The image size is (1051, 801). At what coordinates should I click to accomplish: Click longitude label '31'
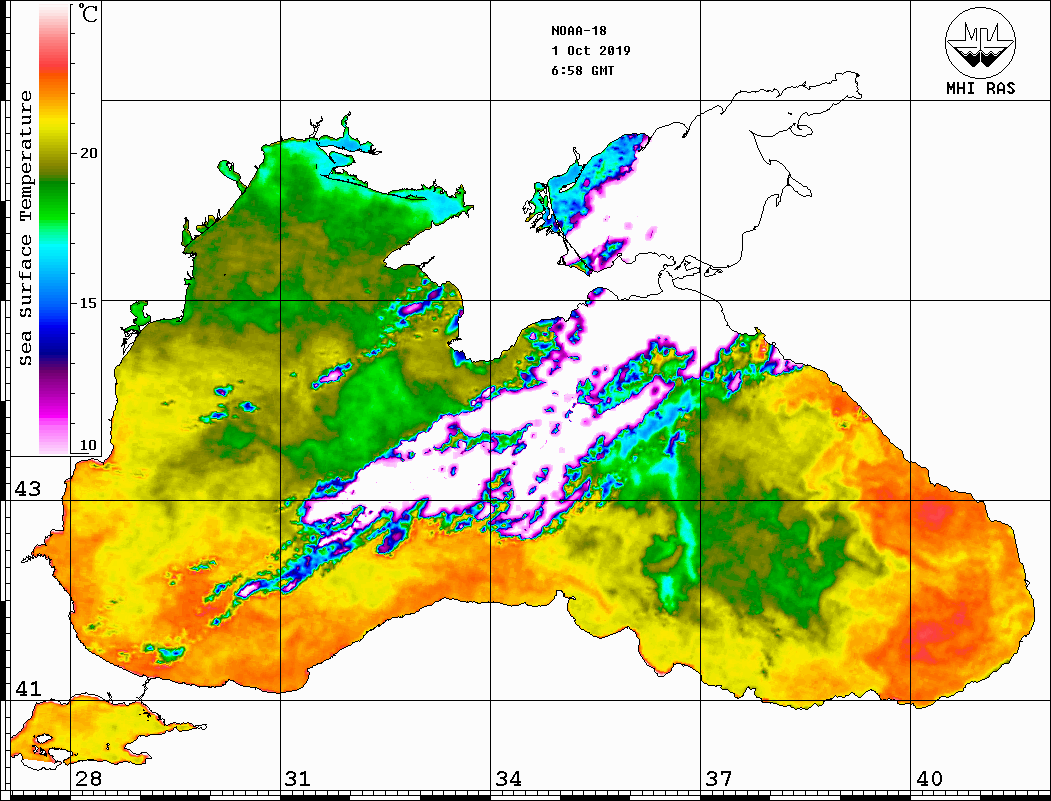coord(298,778)
